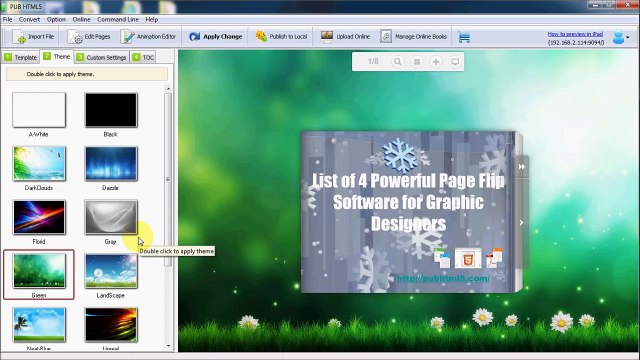Click the Apply Change button
Screen dimensions: 640x360
tap(216, 37)
